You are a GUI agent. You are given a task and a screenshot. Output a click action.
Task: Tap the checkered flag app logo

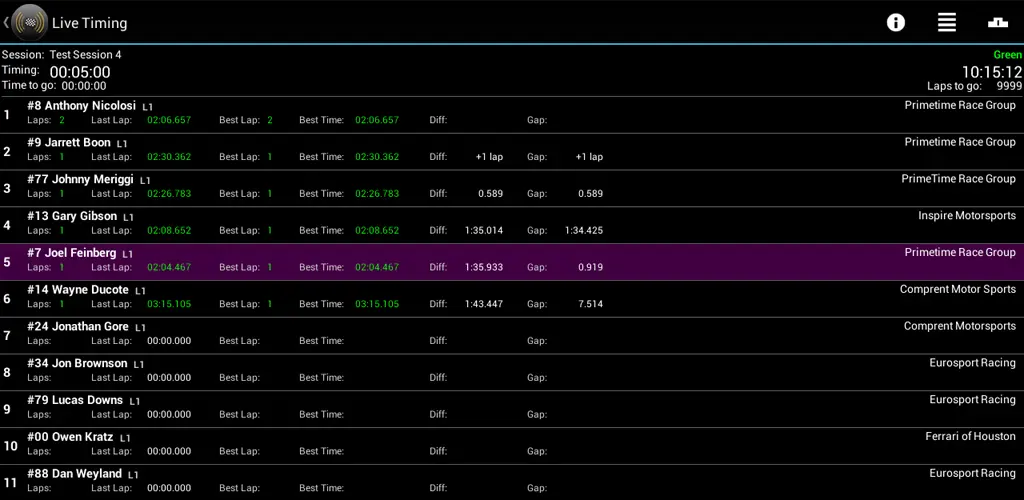(29, 23)
